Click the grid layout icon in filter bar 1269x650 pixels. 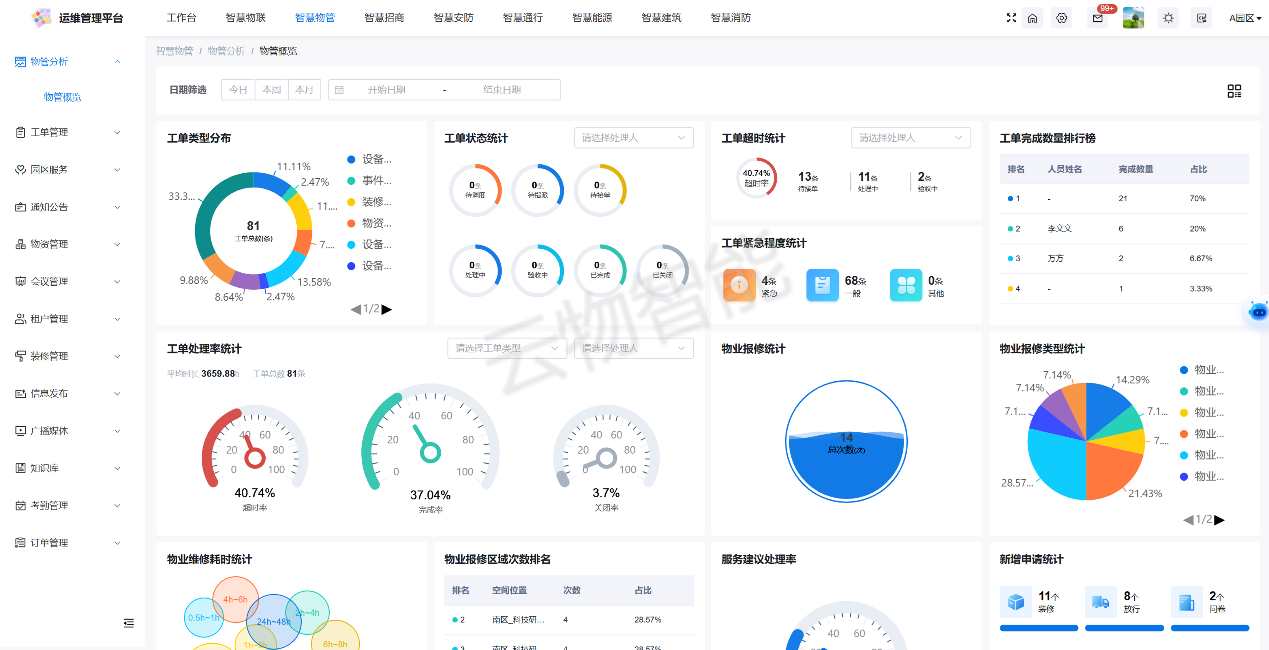pos(1234,91)
